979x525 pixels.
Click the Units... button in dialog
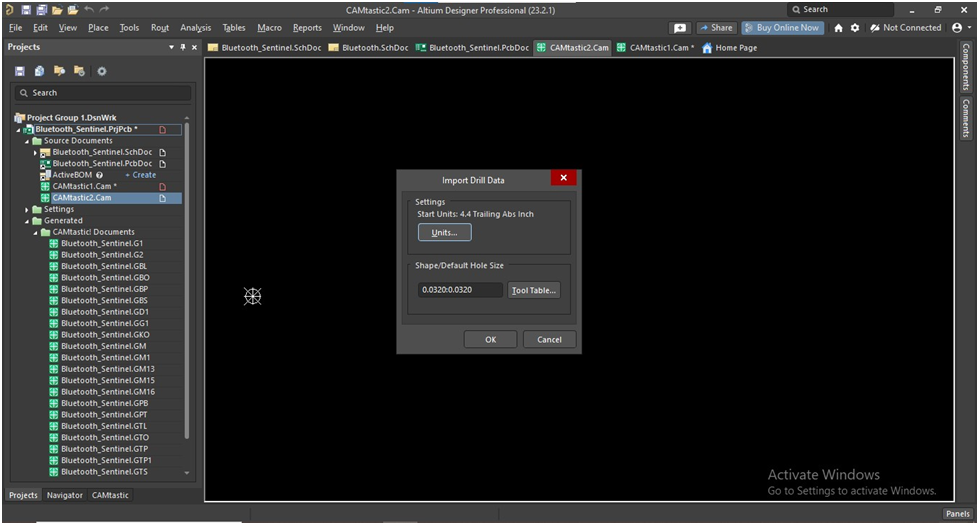[444, 232]
